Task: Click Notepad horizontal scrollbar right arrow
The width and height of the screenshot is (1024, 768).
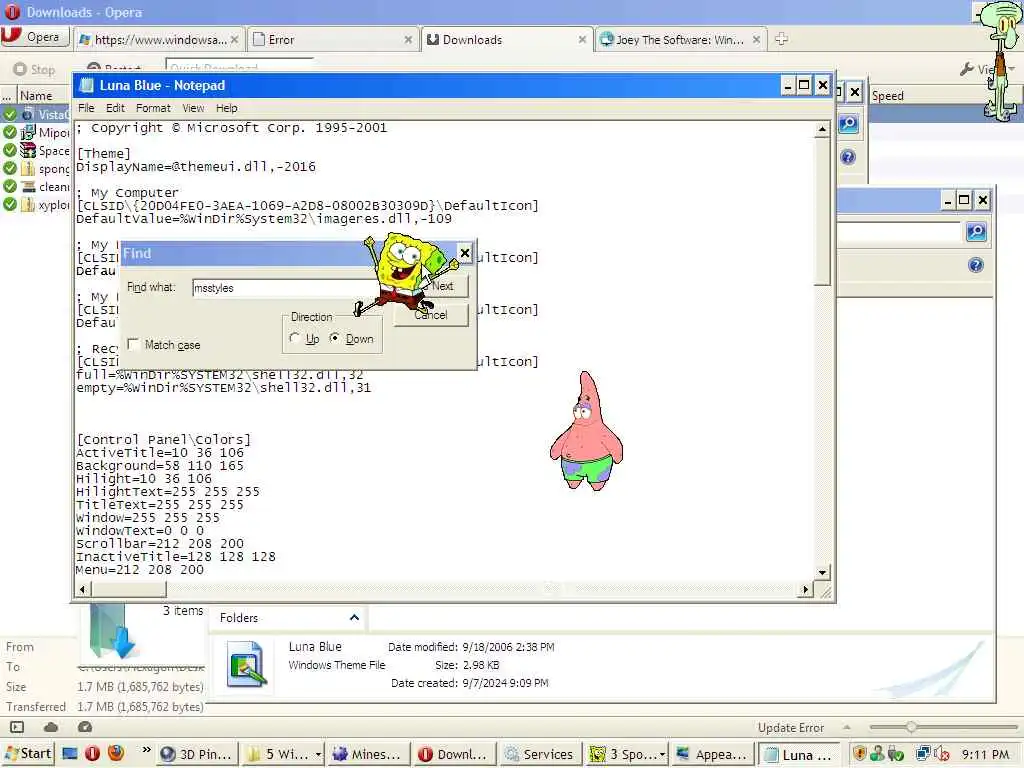Action: [805, 590]
